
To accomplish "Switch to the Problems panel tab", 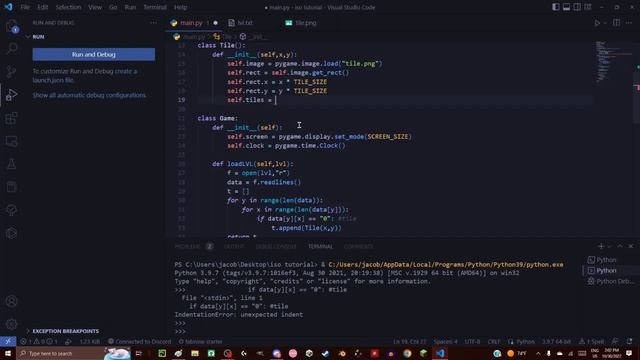I will click(x=193, y=246).
